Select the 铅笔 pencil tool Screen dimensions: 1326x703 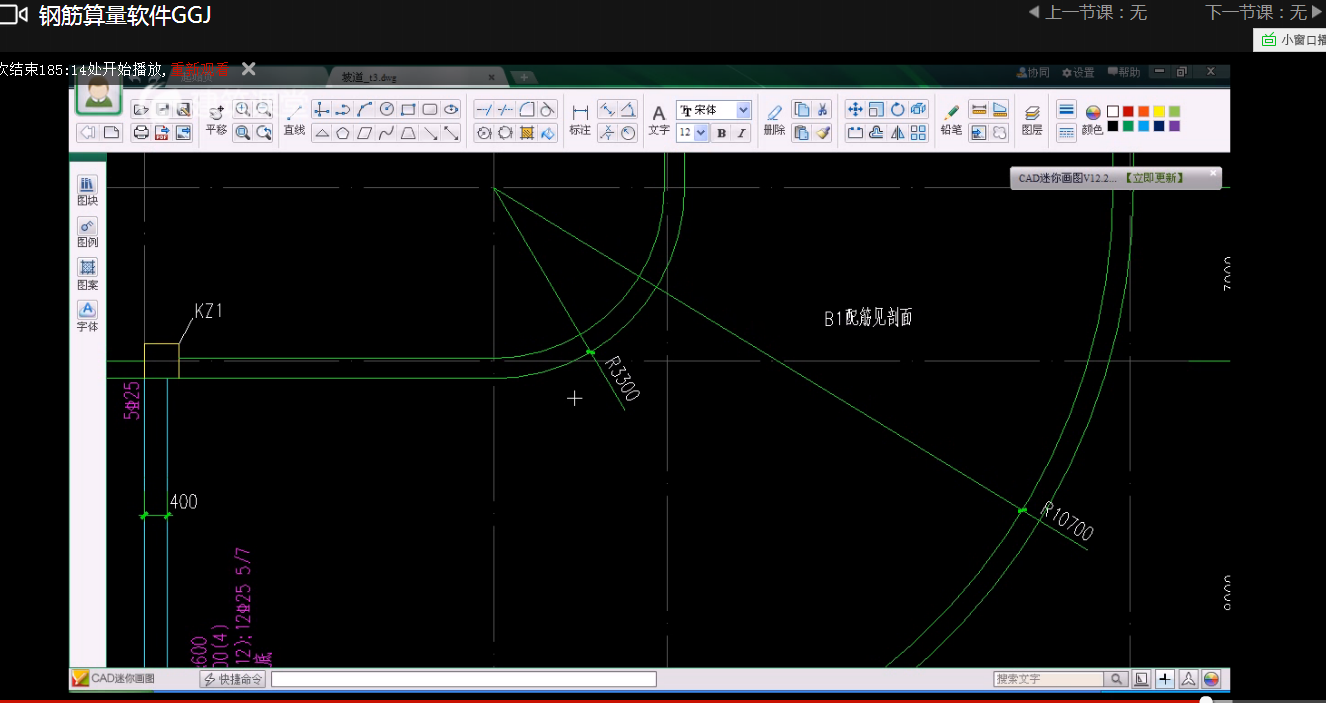point(951,118)
